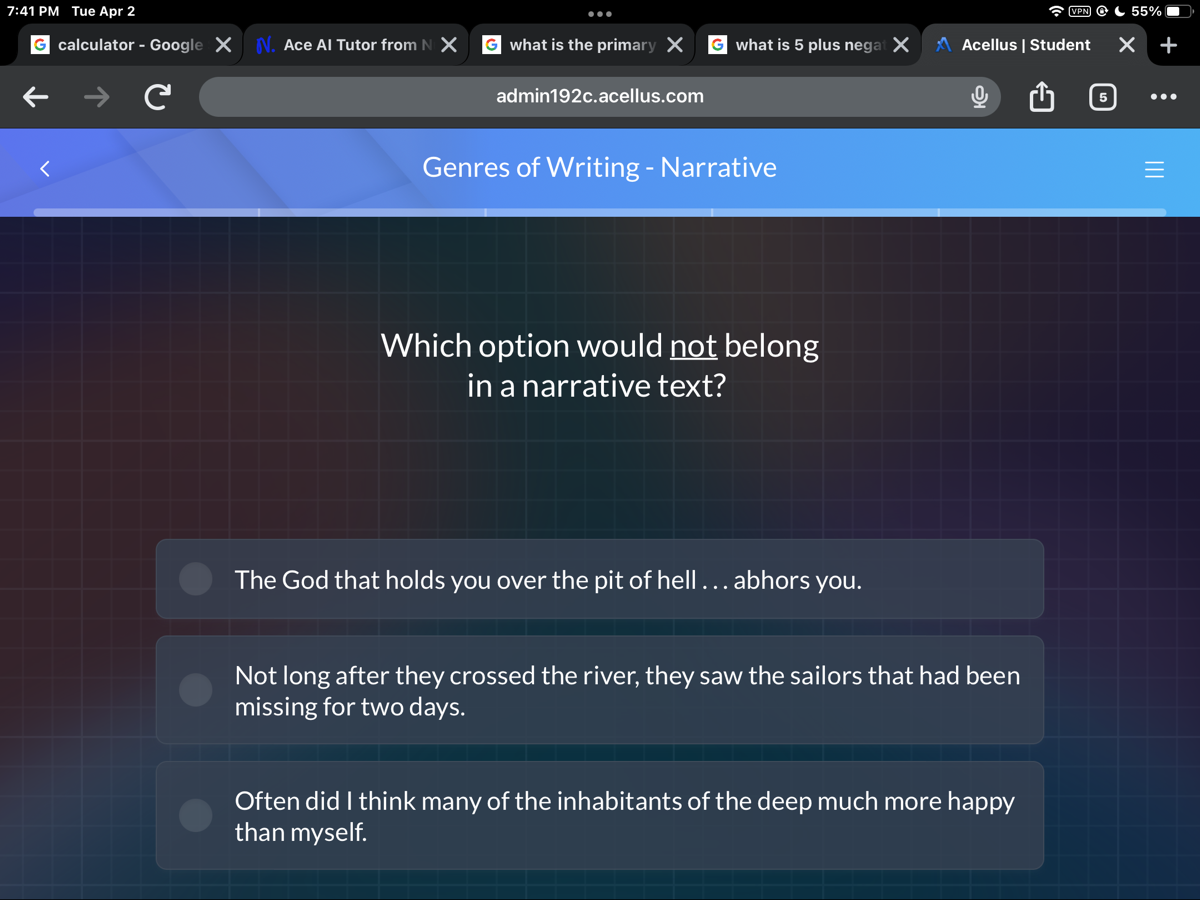Open the Acellus hamburger menu
The width and height of the screenshot is (1200, 900).
pos(1154,169)
